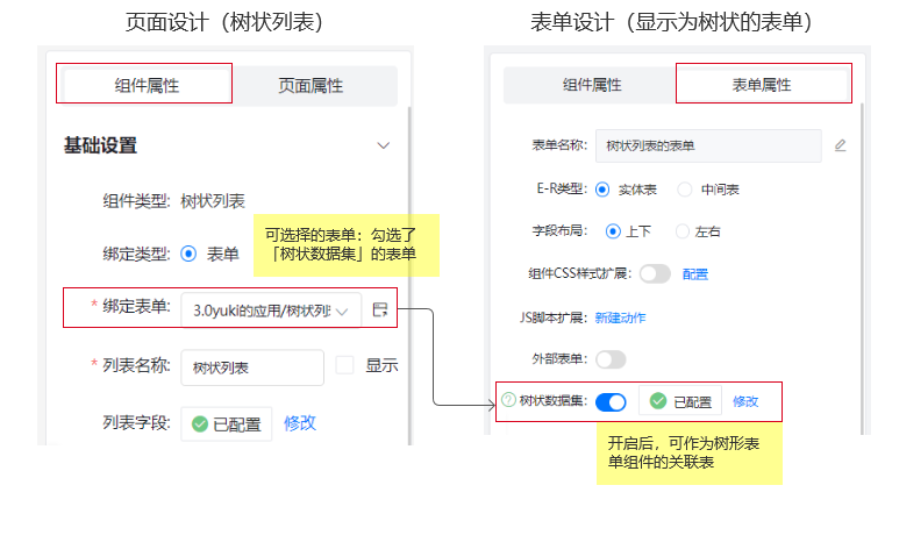Open 配置 link for 组件CSS样式扩展
The width and height of the screenshot is (907, 545).
[695, 274]
